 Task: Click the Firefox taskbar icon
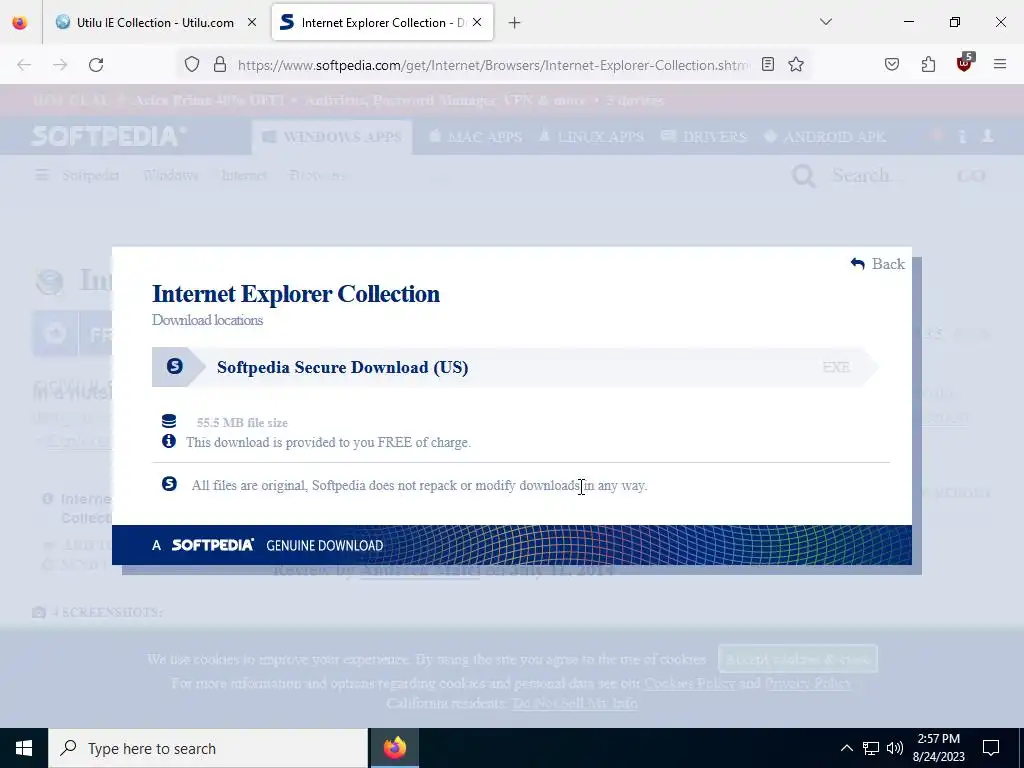click(x=394, y=748)
